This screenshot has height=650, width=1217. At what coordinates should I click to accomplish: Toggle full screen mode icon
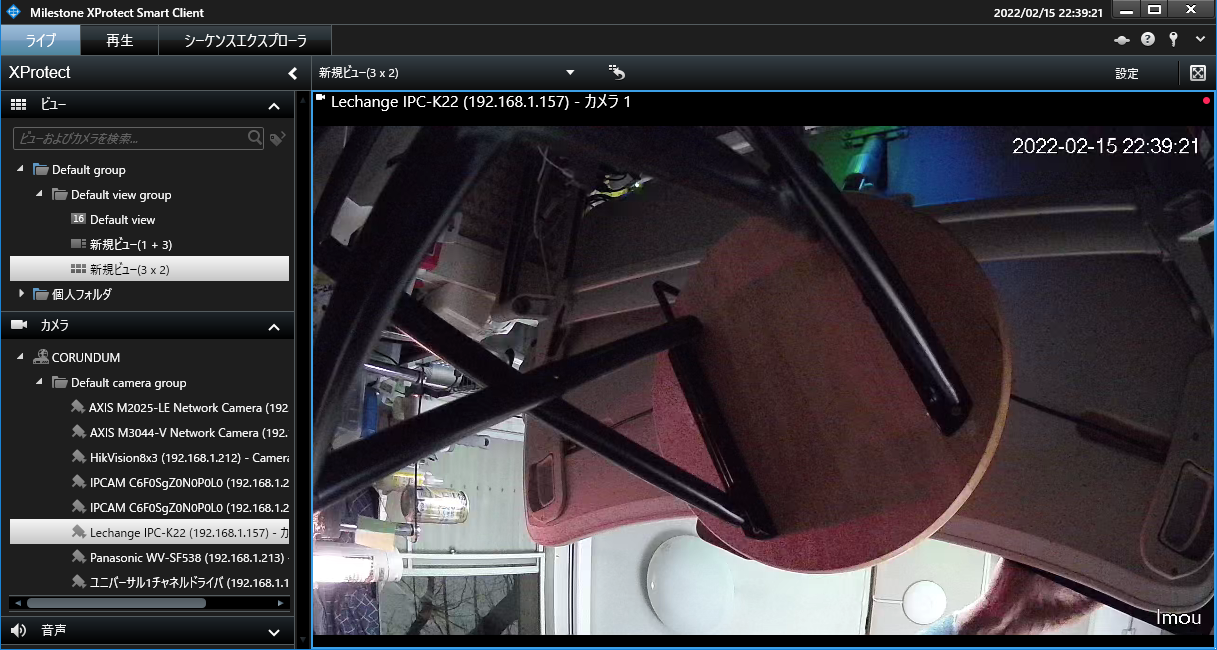[1197, 73]
